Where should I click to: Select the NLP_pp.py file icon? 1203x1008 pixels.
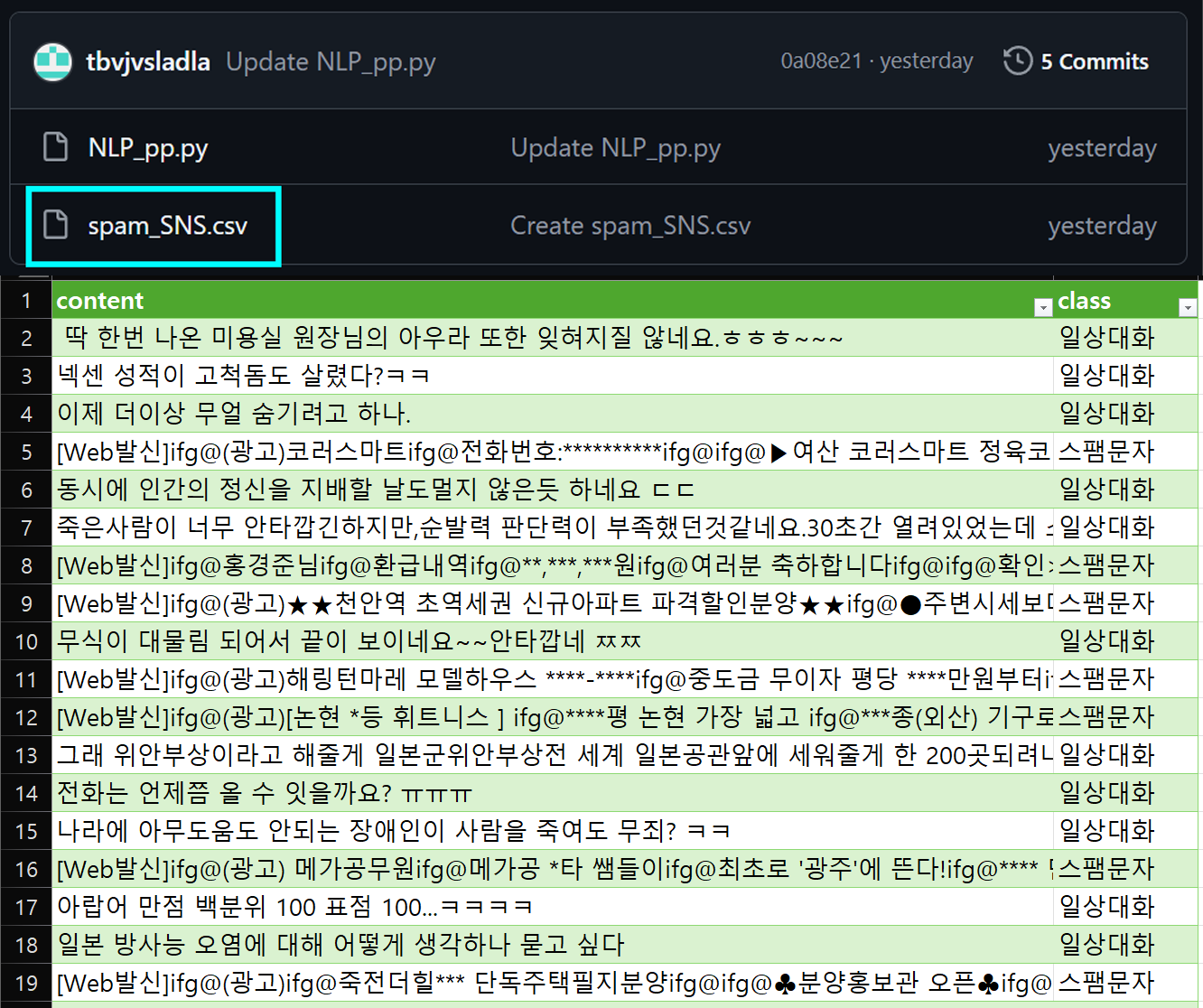(56, 147)
